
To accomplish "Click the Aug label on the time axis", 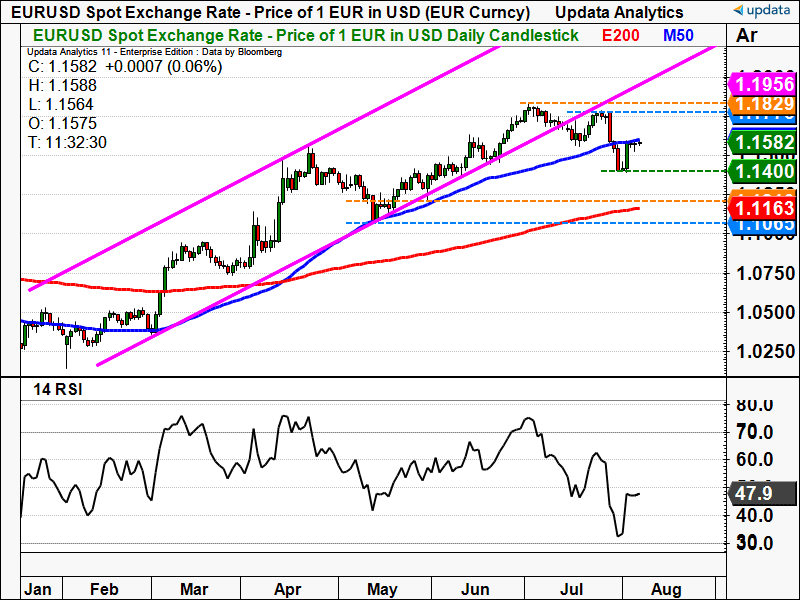I will coord(666,589).
